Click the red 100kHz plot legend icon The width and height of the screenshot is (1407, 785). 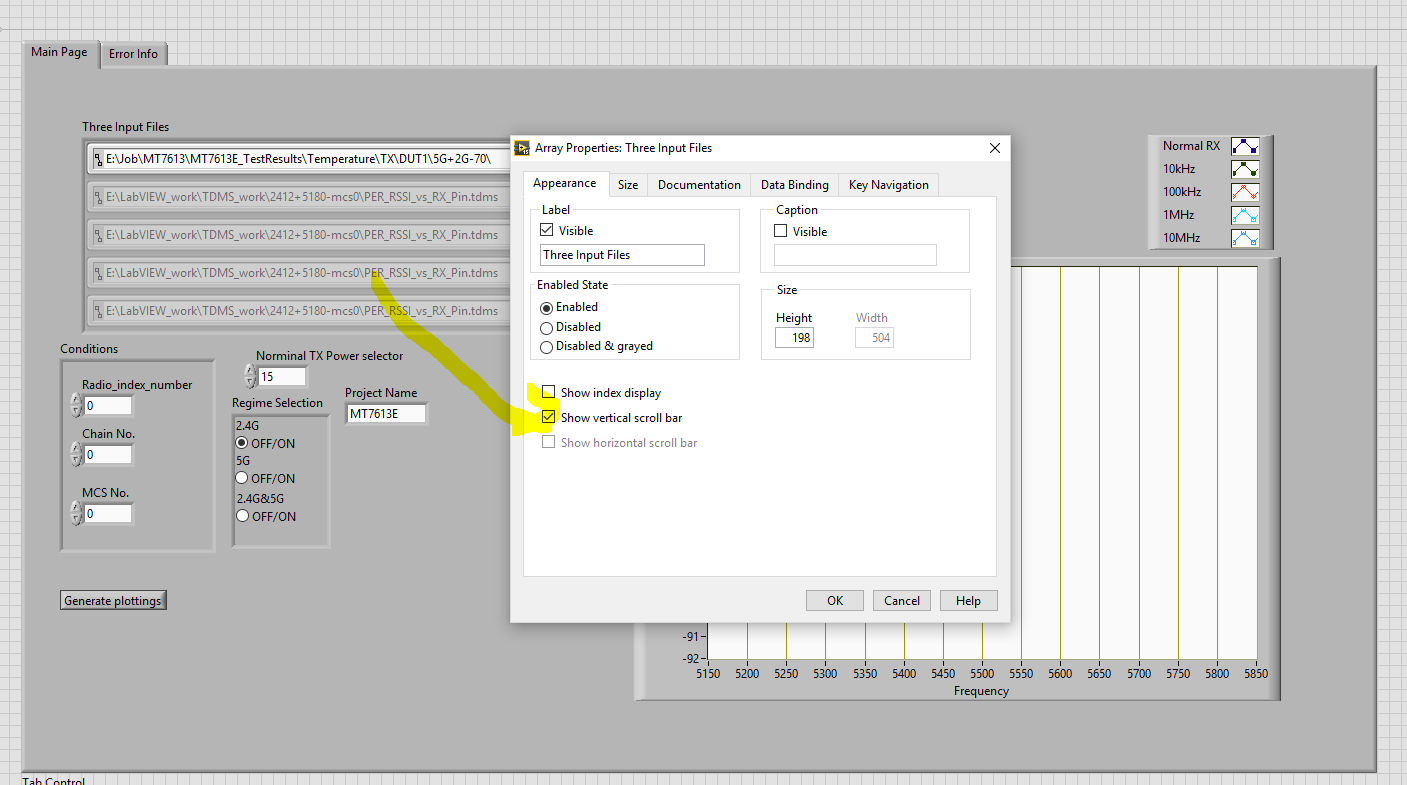coord(1244,191)
